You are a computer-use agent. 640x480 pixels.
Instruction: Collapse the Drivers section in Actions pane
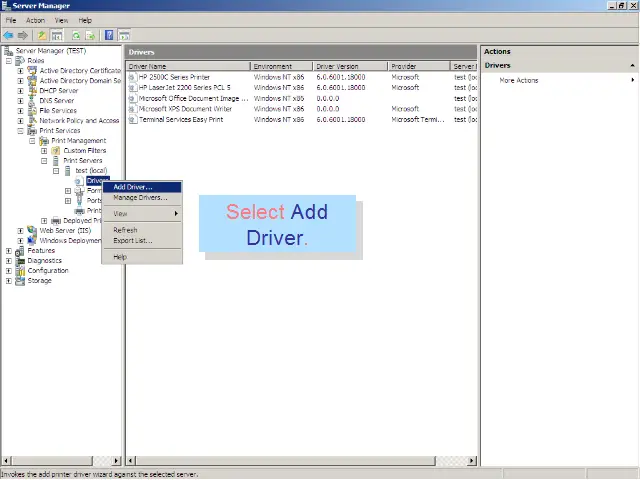pyautogui.click(x=632, y=66)
